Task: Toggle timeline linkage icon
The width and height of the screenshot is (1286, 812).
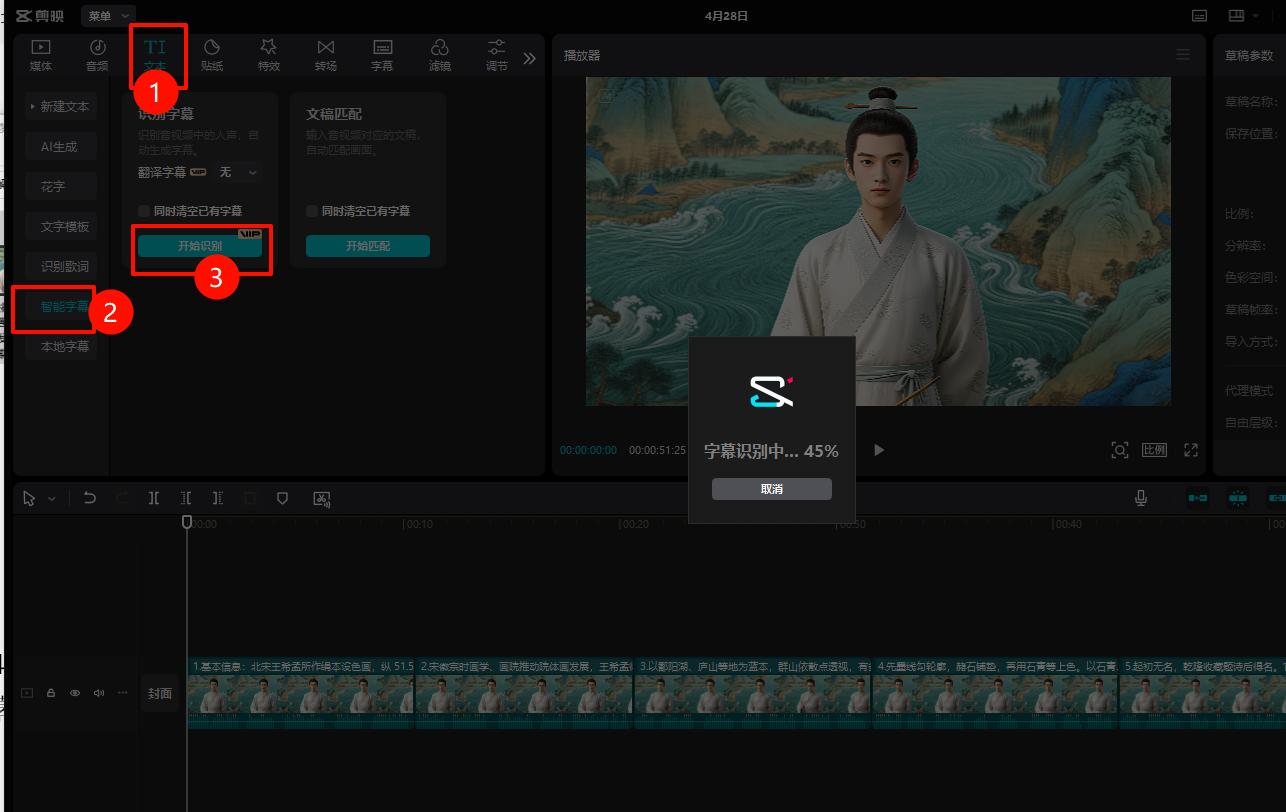Action: 1276,498
